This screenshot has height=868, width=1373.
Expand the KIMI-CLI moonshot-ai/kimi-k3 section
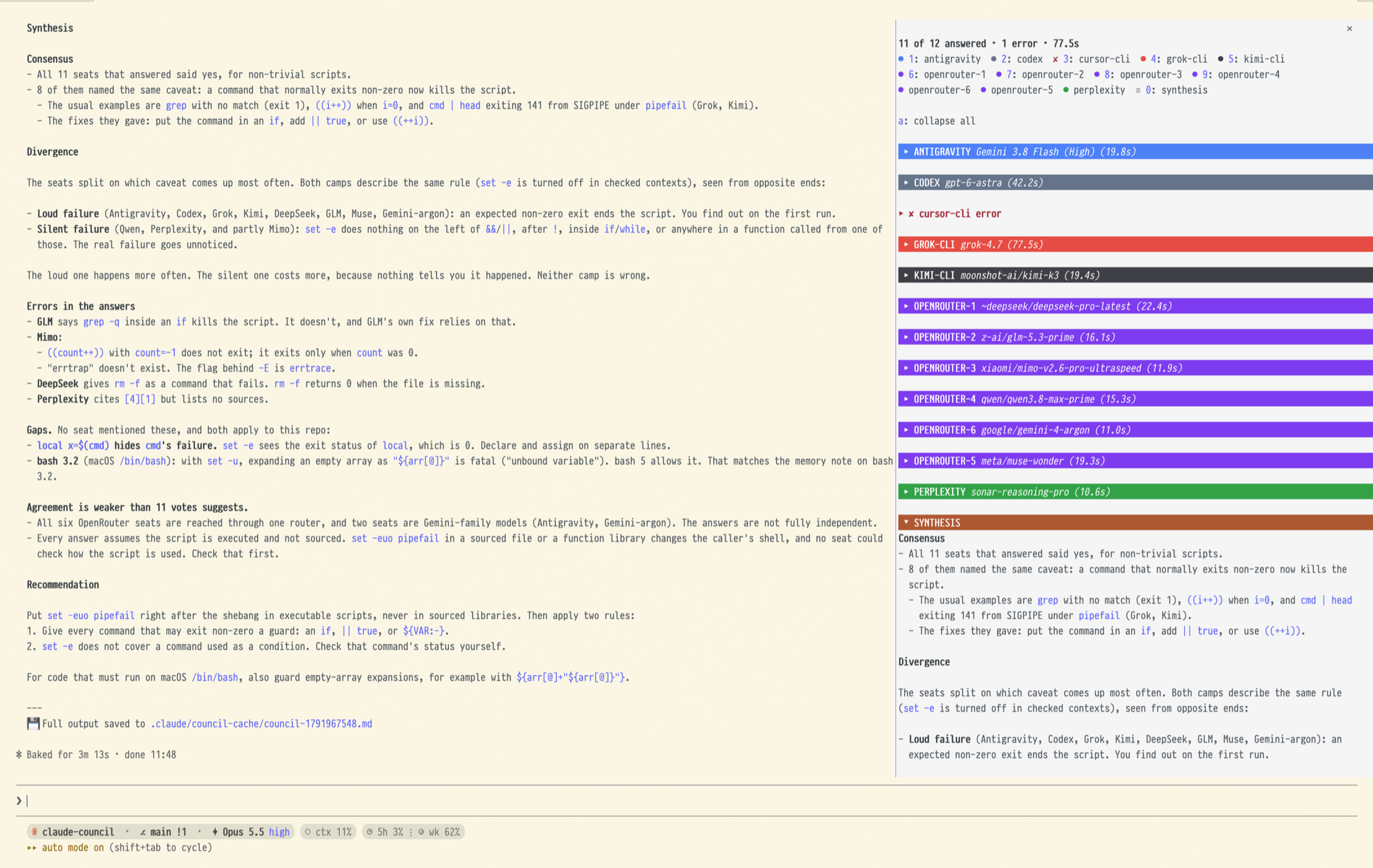coord(1135,275)
